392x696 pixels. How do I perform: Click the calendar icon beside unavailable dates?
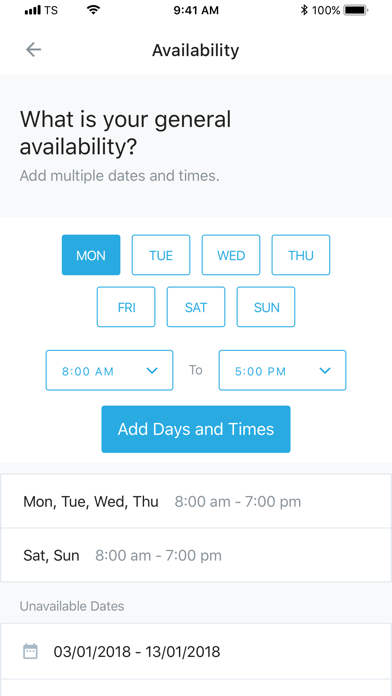coord(30,652)
